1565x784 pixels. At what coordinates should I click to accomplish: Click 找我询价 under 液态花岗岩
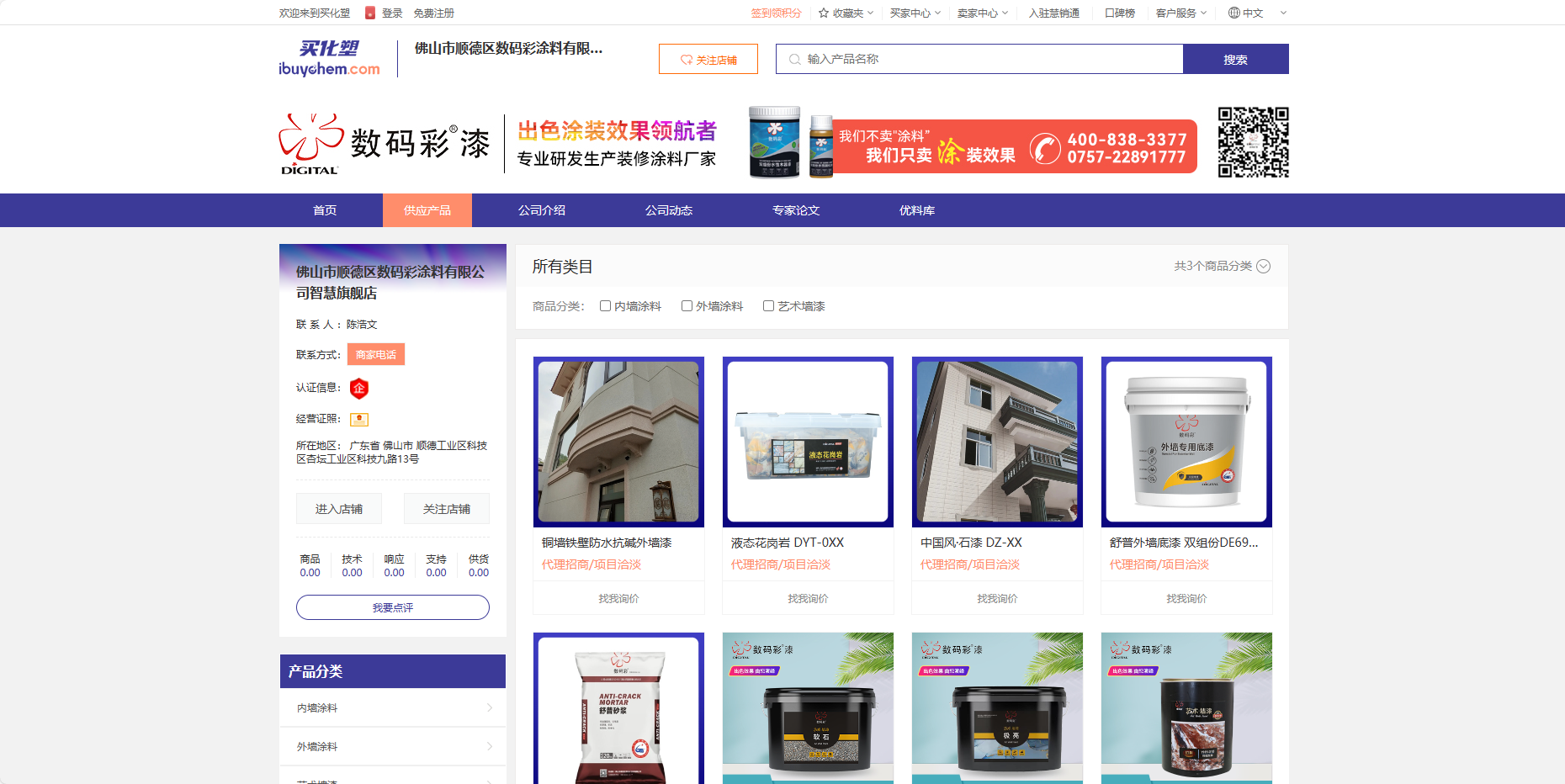pos(808,598)
